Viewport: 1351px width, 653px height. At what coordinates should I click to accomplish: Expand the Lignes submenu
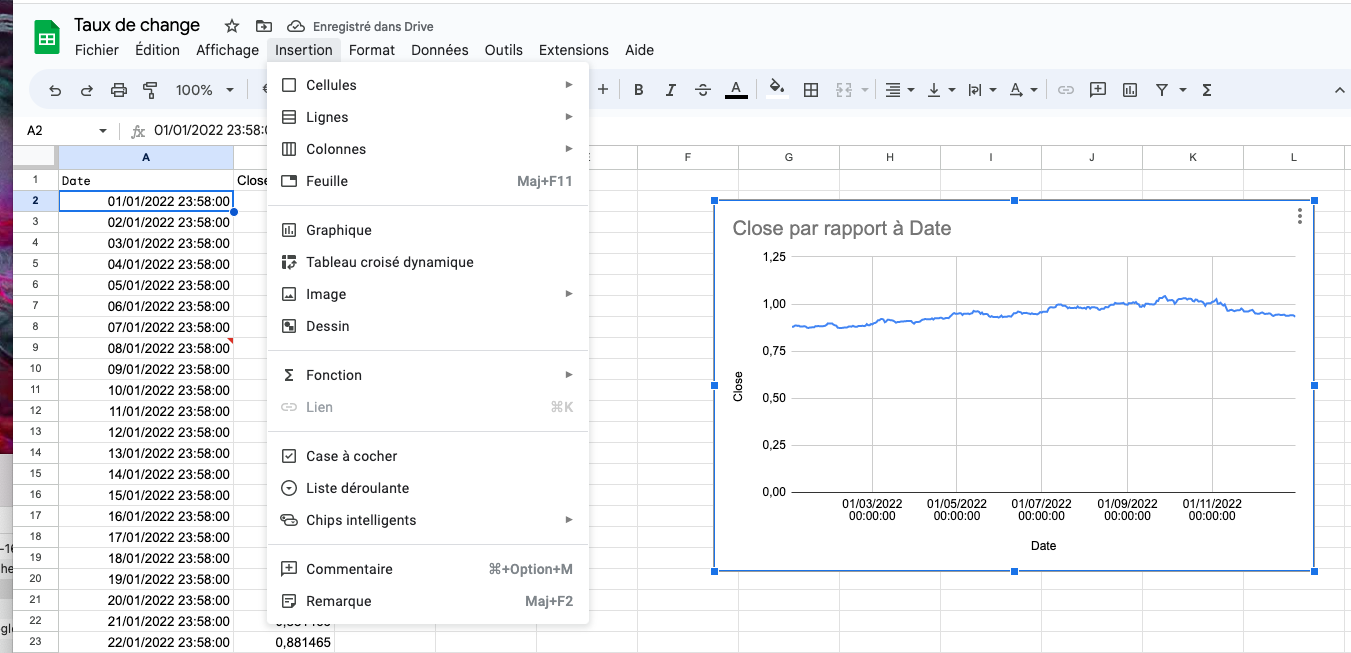330,117
